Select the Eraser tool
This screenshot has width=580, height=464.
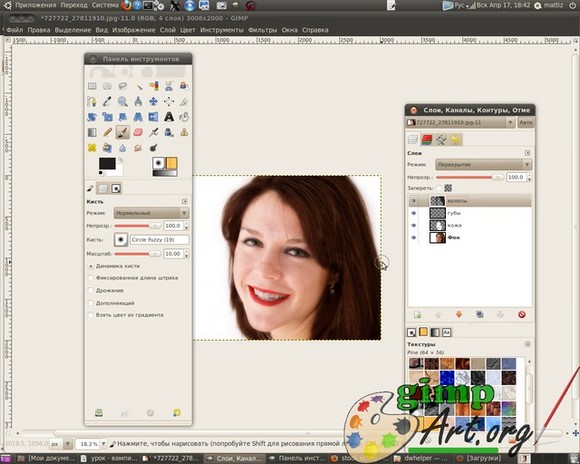tap(138, 132)
